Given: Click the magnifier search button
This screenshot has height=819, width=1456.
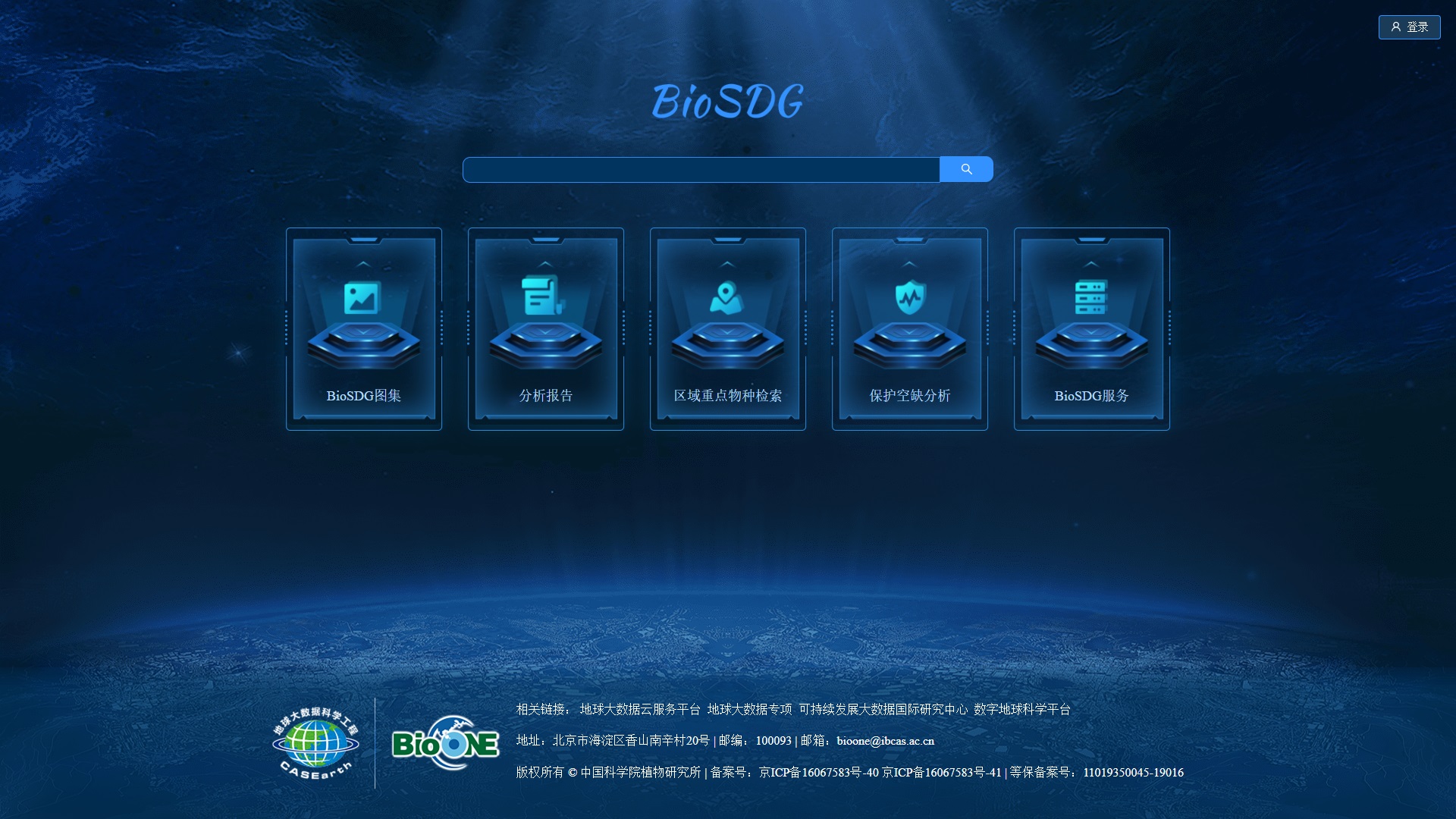Looking at the screenshot, I should tap(966, 169).
